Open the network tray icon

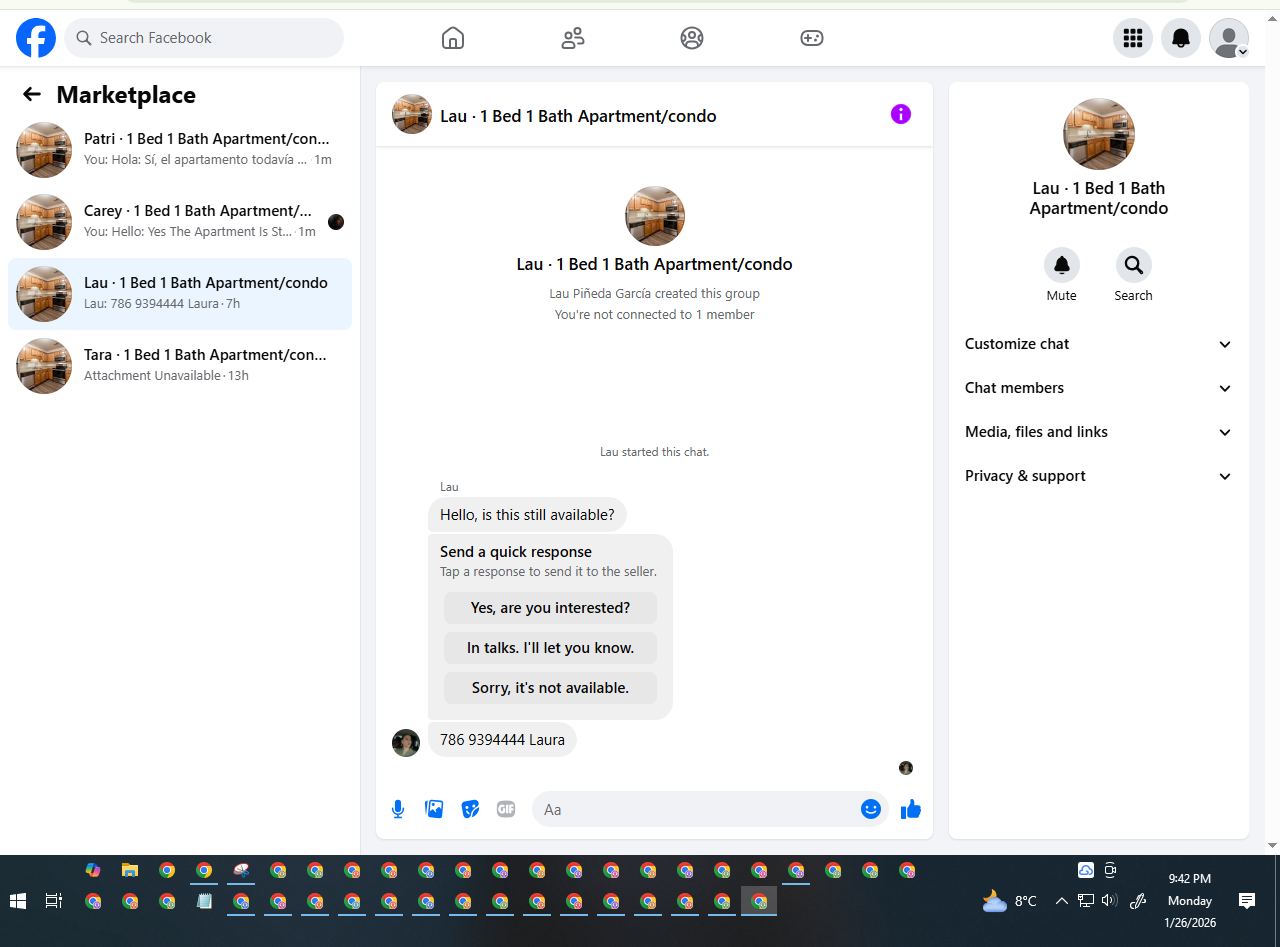coord(1086,901)
